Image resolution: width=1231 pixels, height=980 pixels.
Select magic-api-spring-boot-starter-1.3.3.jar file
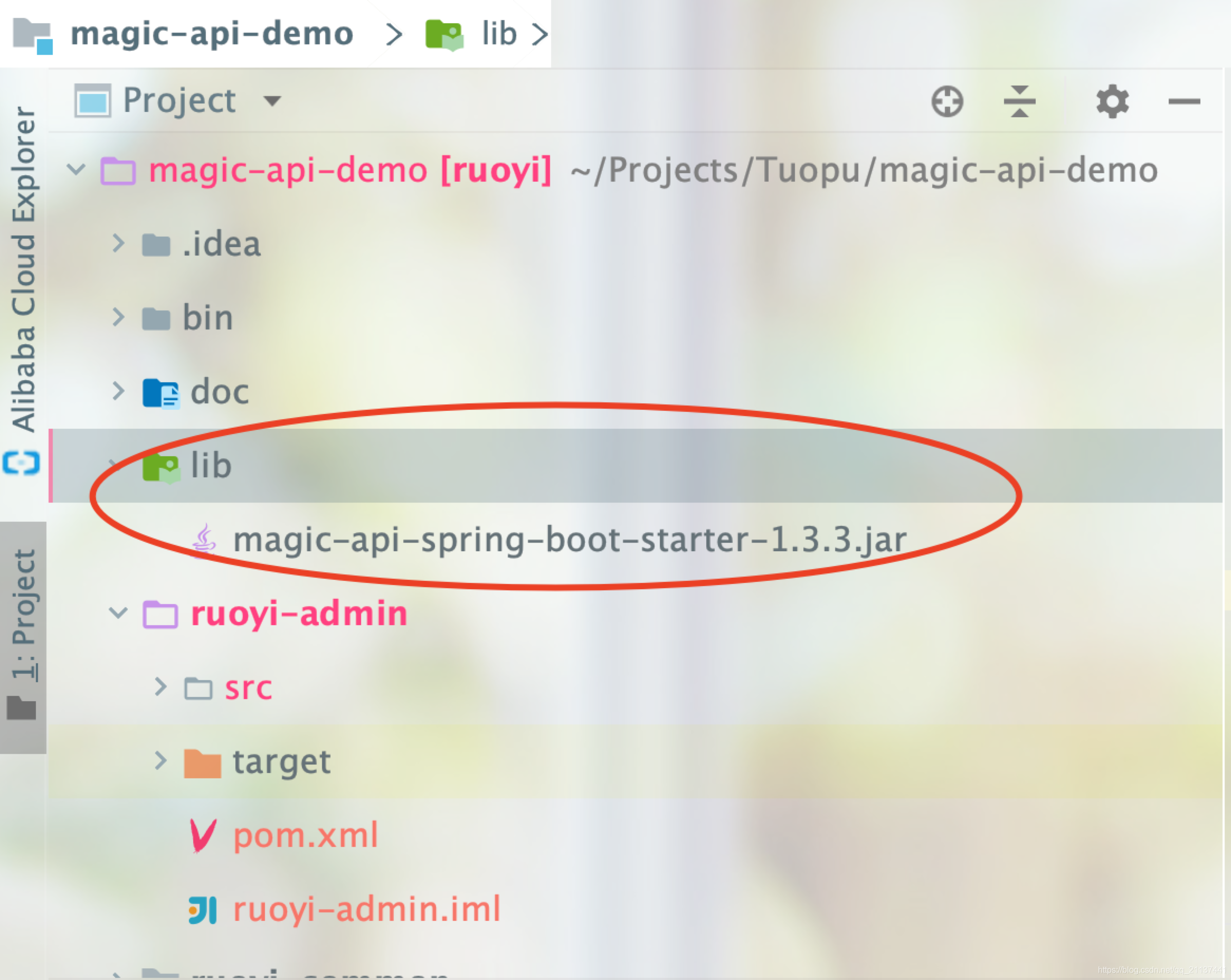[569, 540]
